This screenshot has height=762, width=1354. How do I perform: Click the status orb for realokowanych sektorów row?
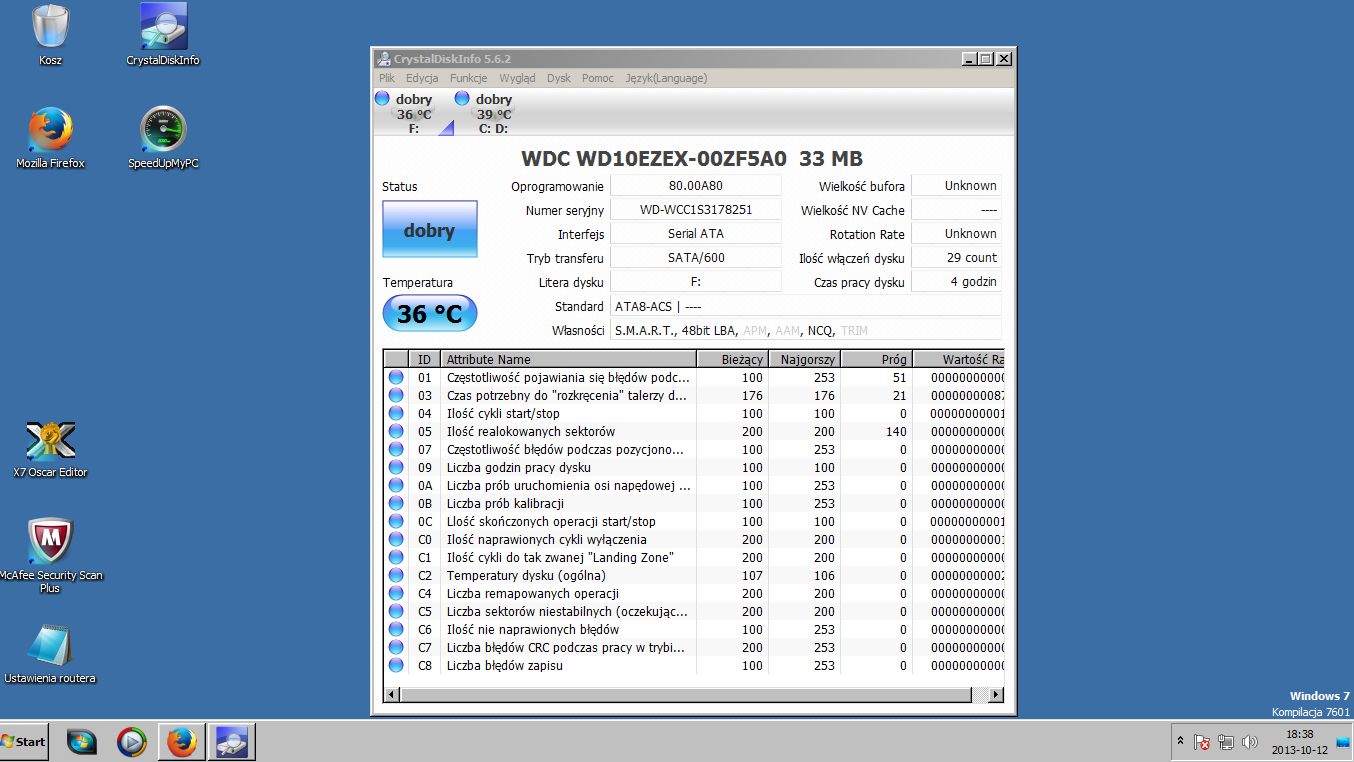click(396, 432)
